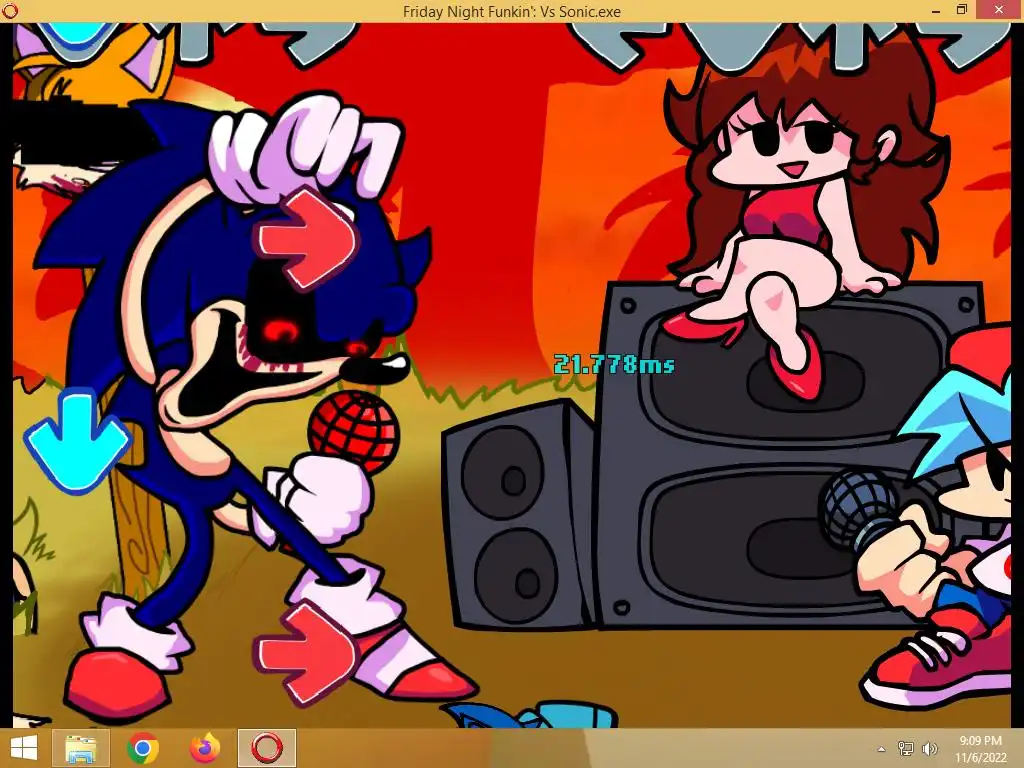This screenshot has height=768, width=1024.
Task: Click the 21.778ms timing text
Action: pos(613,364)
